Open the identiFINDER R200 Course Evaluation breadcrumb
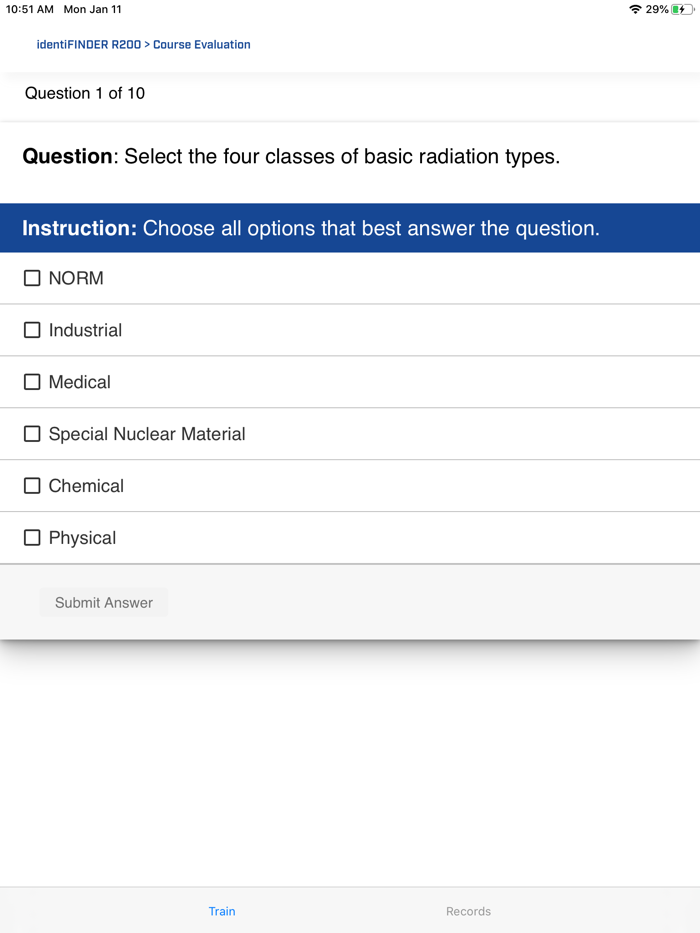Image resolution: width=700 pixels, height=933 pixels. tap(143, 45)
